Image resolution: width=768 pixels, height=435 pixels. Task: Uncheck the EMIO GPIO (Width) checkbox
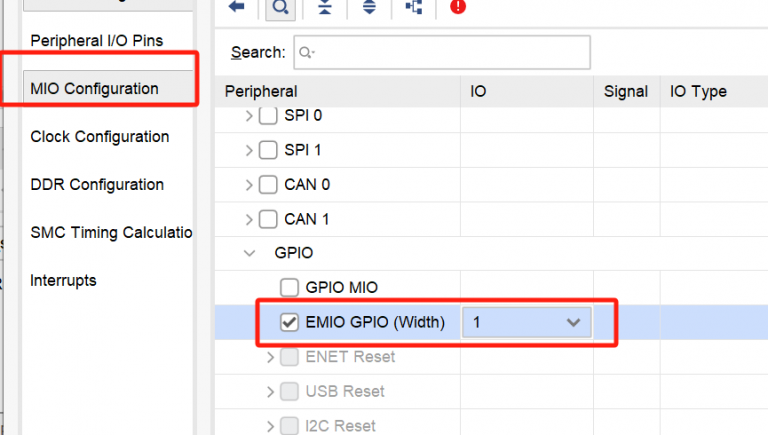pyautogui.click(x=289, y=322)
